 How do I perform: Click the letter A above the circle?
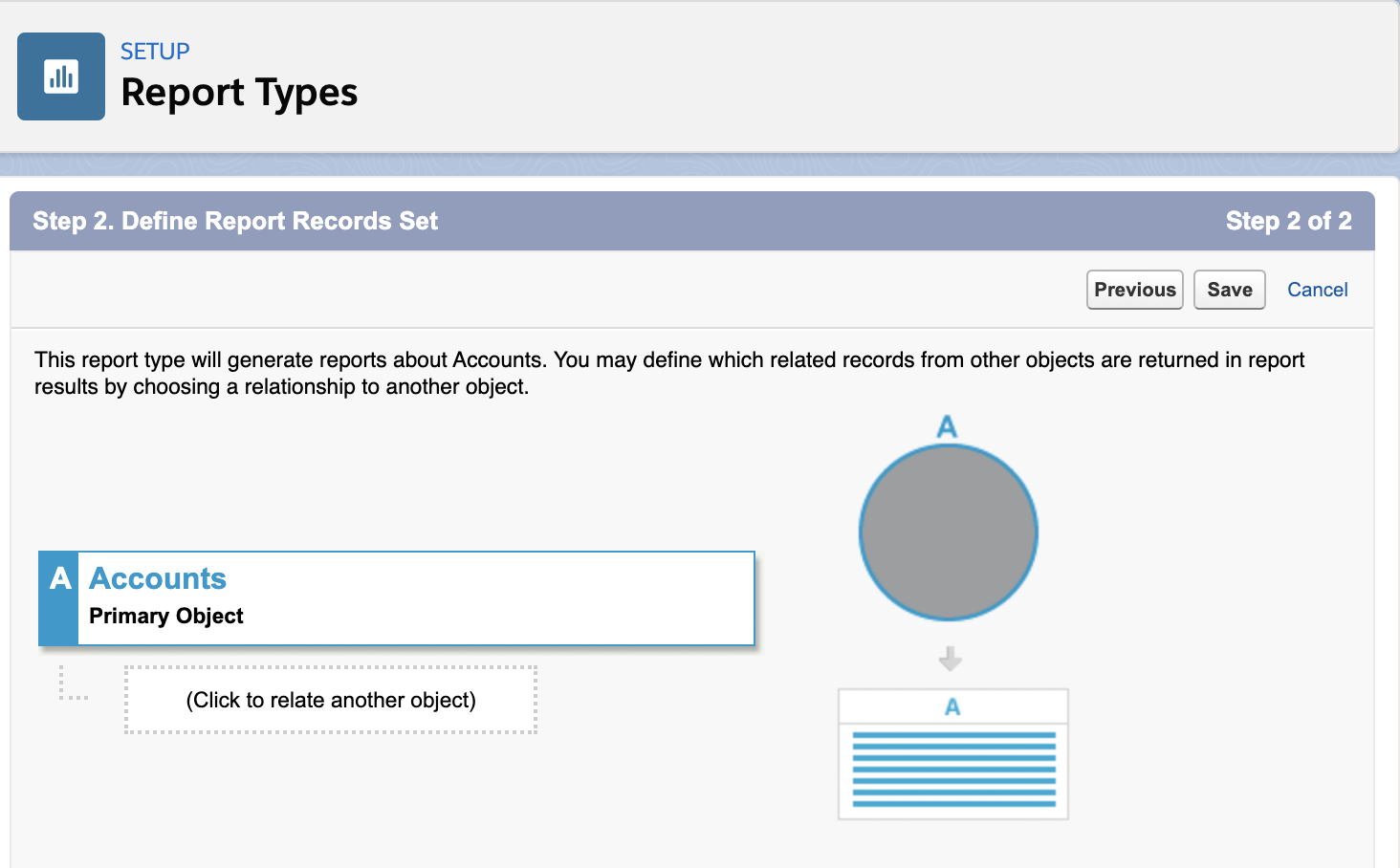coord(947,426)
